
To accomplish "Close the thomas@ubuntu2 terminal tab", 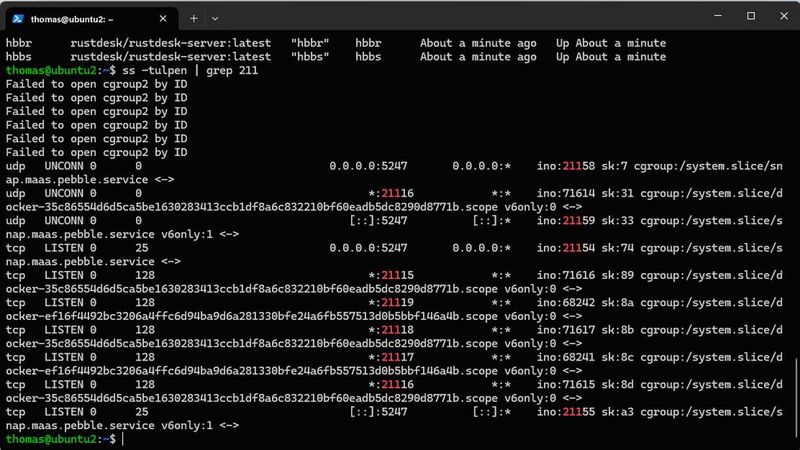I will 163,19.
